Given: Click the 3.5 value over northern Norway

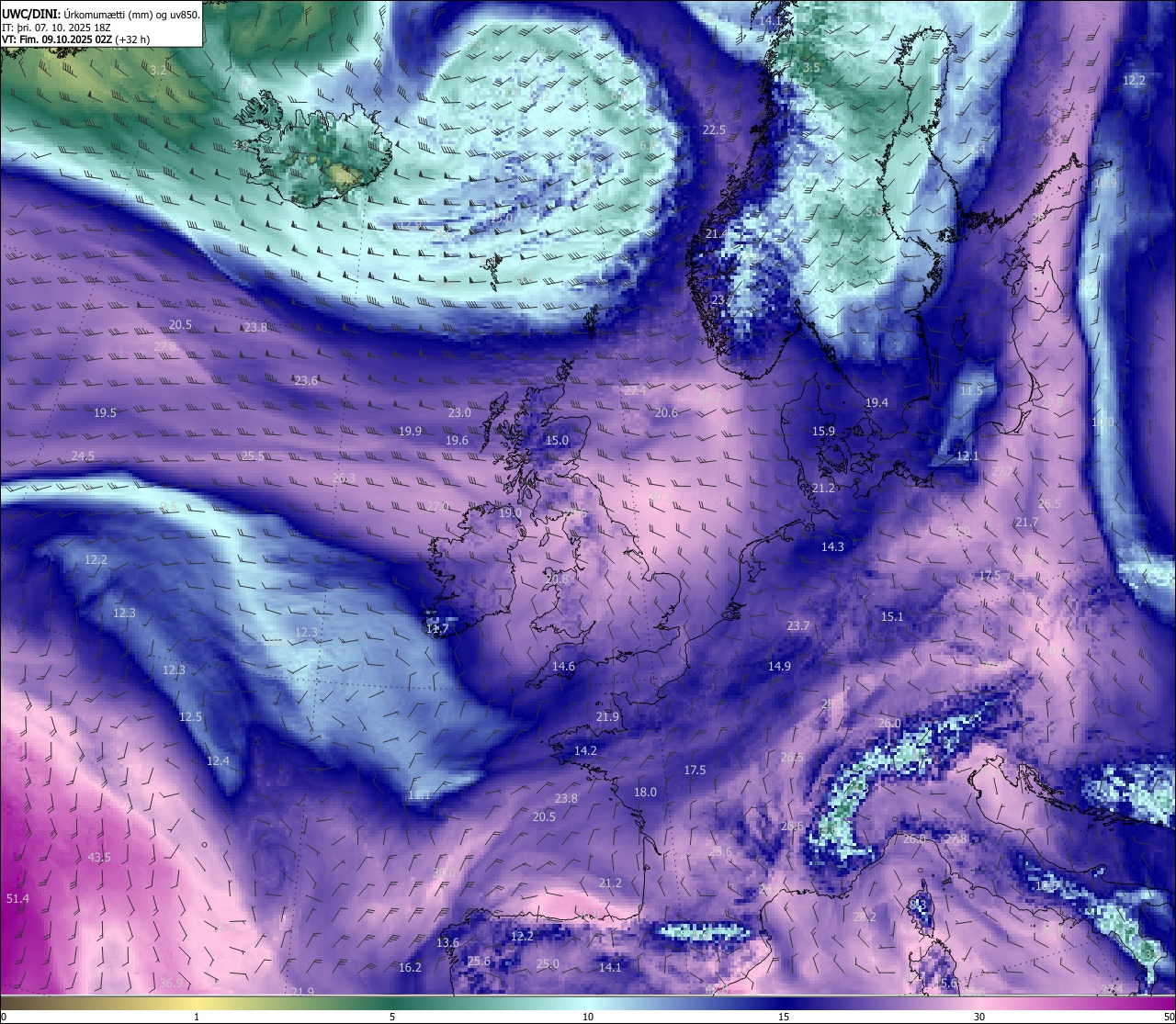Looking at the screenshot, I should (x=811, y=68).
